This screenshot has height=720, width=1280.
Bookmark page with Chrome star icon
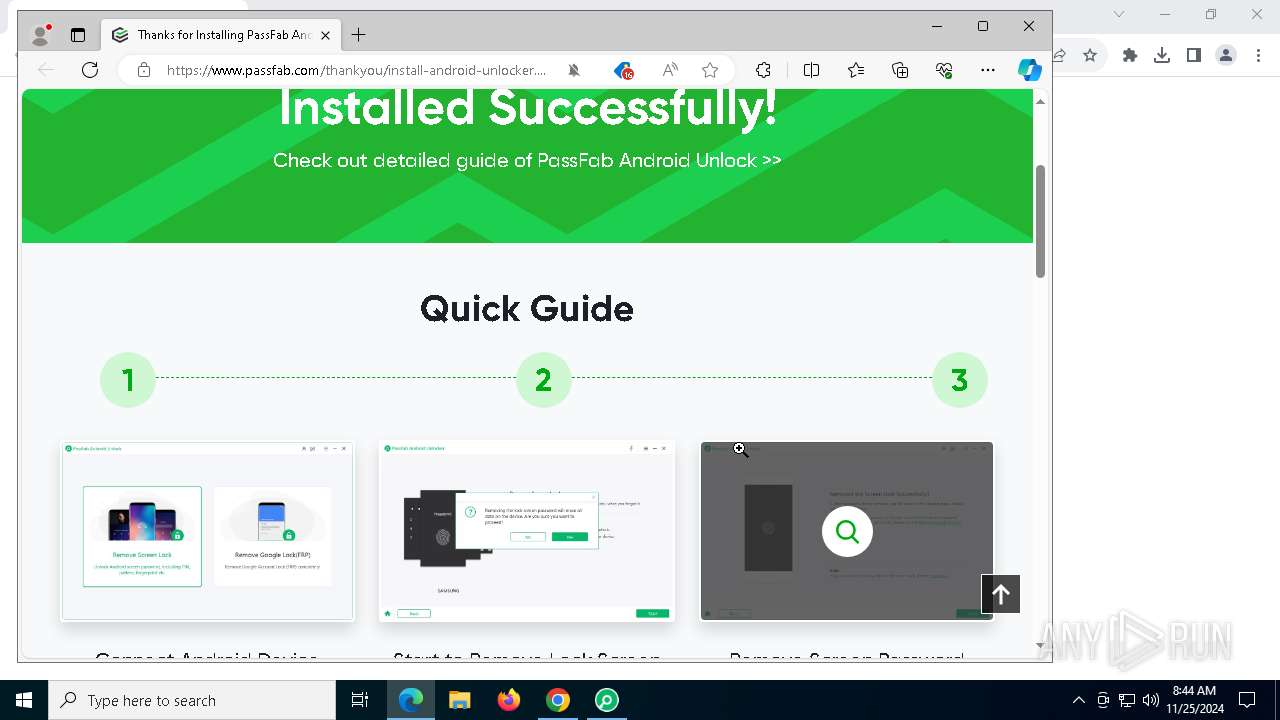pos(1090,56)
